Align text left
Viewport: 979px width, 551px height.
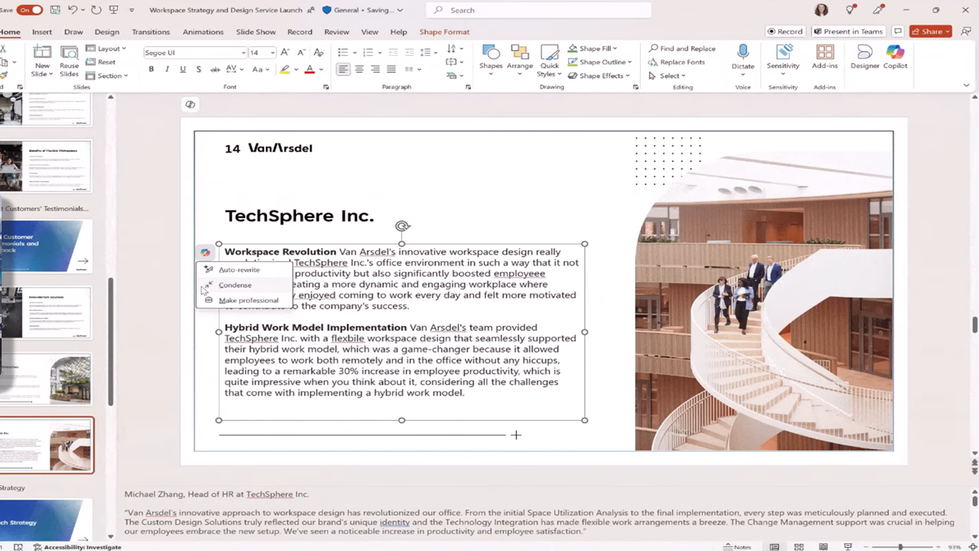point(343,69)
